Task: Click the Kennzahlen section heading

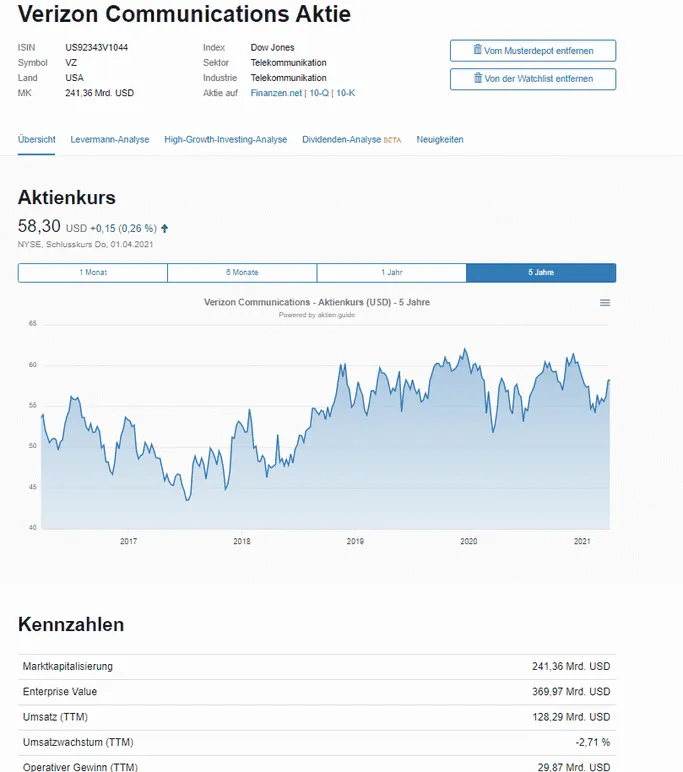Action: (x=71, y=625)
